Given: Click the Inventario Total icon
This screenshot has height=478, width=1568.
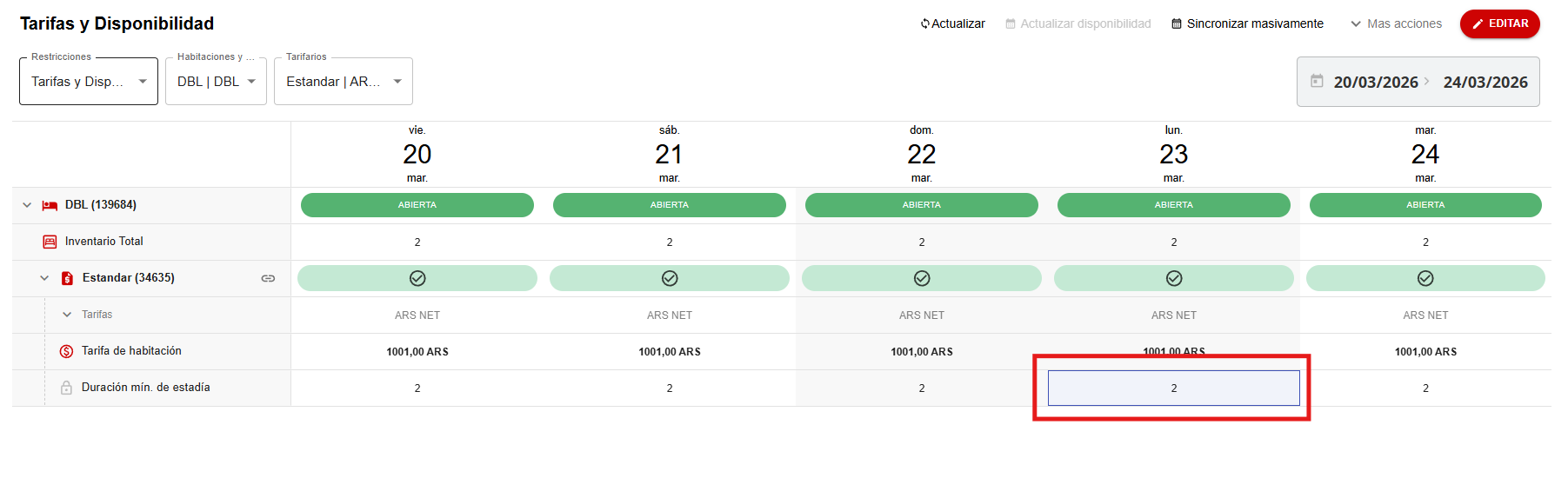Looking at the screenshot, I should tap(50, 242).
